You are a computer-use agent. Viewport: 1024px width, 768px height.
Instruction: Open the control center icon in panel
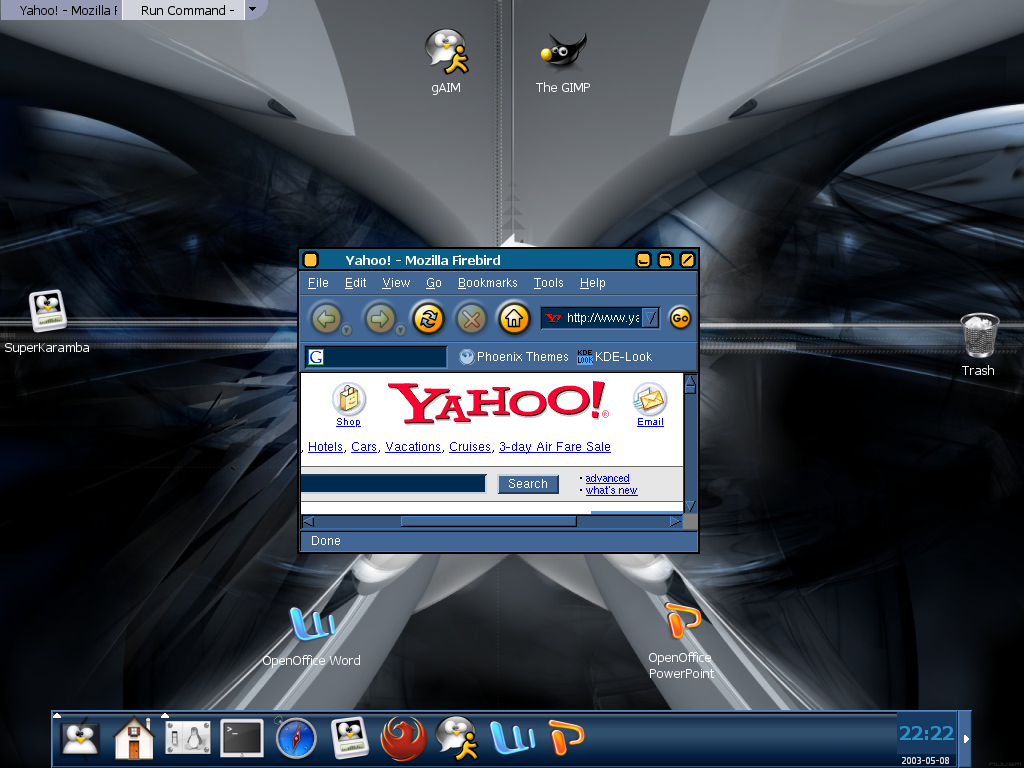187,739
